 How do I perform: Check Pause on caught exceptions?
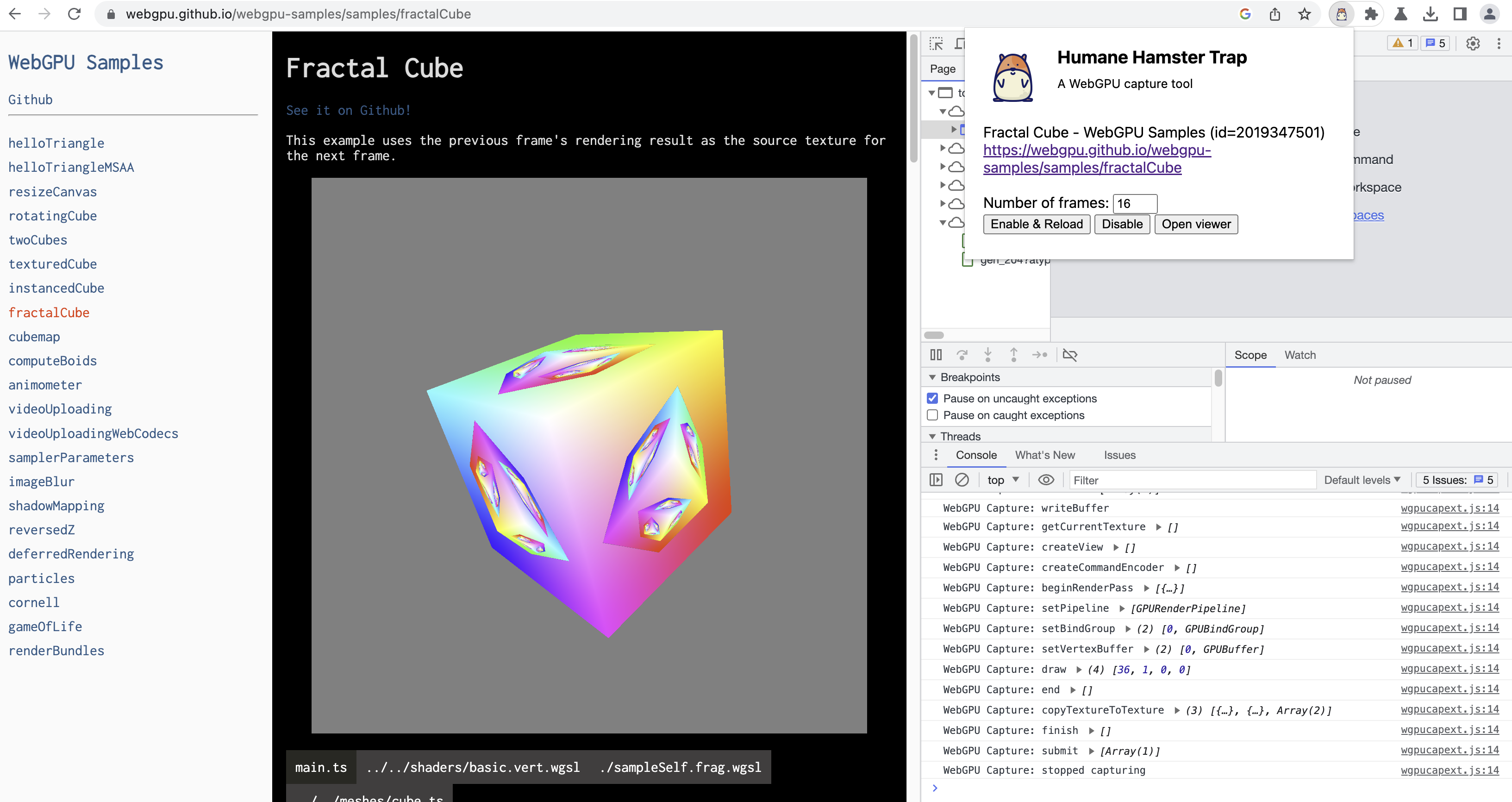tap(933, 415)
